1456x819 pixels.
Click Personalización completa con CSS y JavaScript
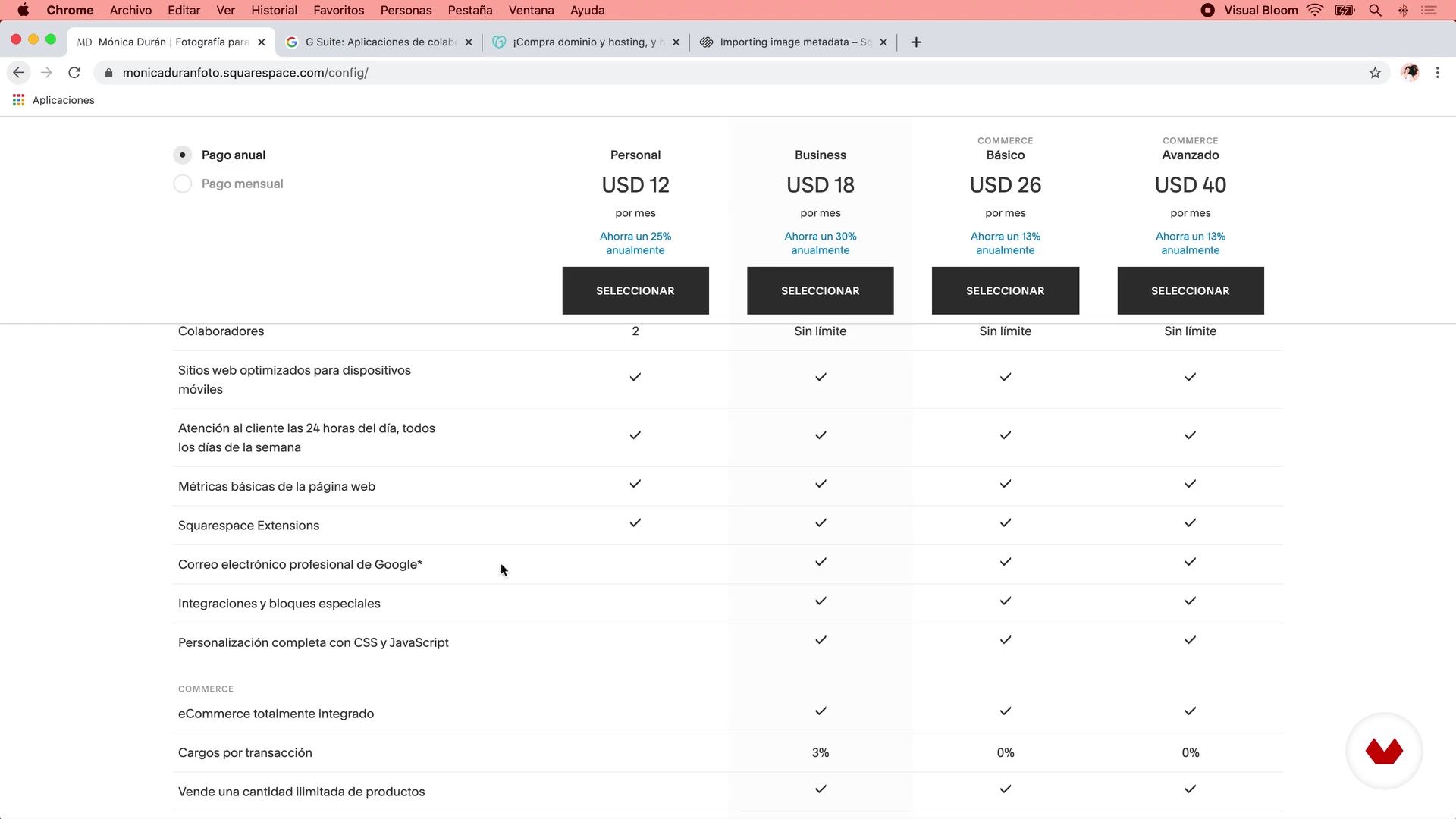click(313, 642)
